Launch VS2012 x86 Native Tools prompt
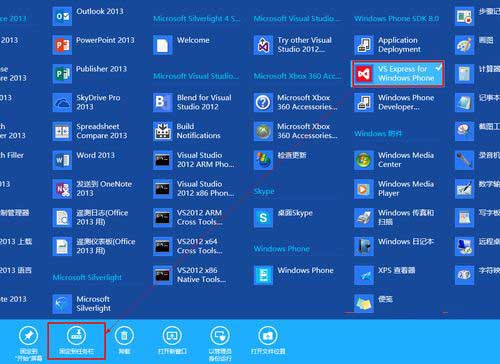This screenshot has width=500, height=364. (190, 275)
